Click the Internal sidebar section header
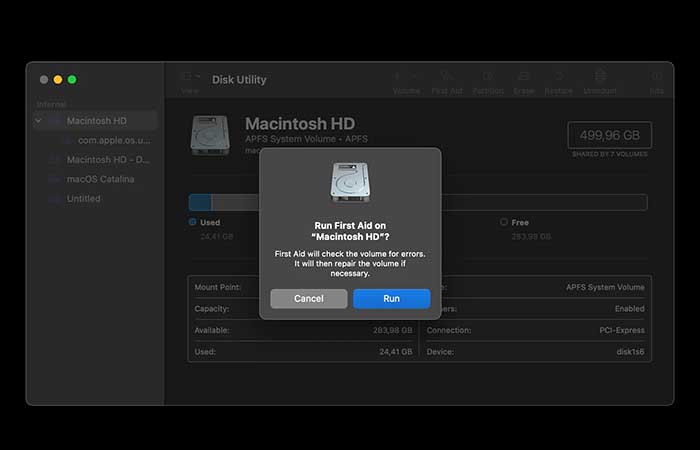Image resolution: width=700 pixels, height=450 pixels. 51,104
